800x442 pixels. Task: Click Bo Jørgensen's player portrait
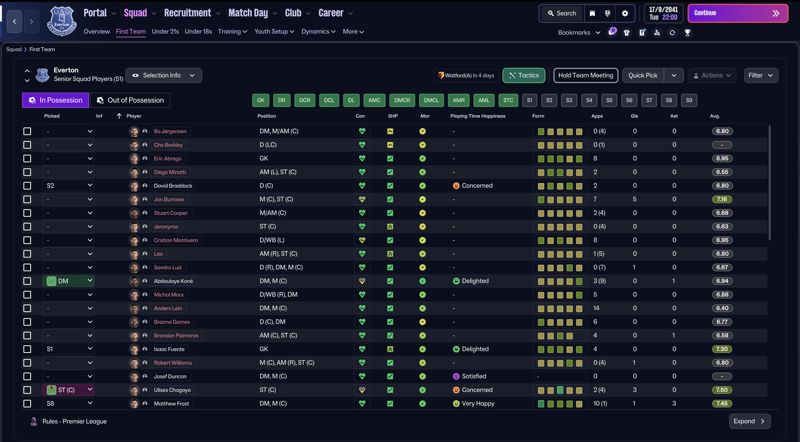(x=134, y=131)
